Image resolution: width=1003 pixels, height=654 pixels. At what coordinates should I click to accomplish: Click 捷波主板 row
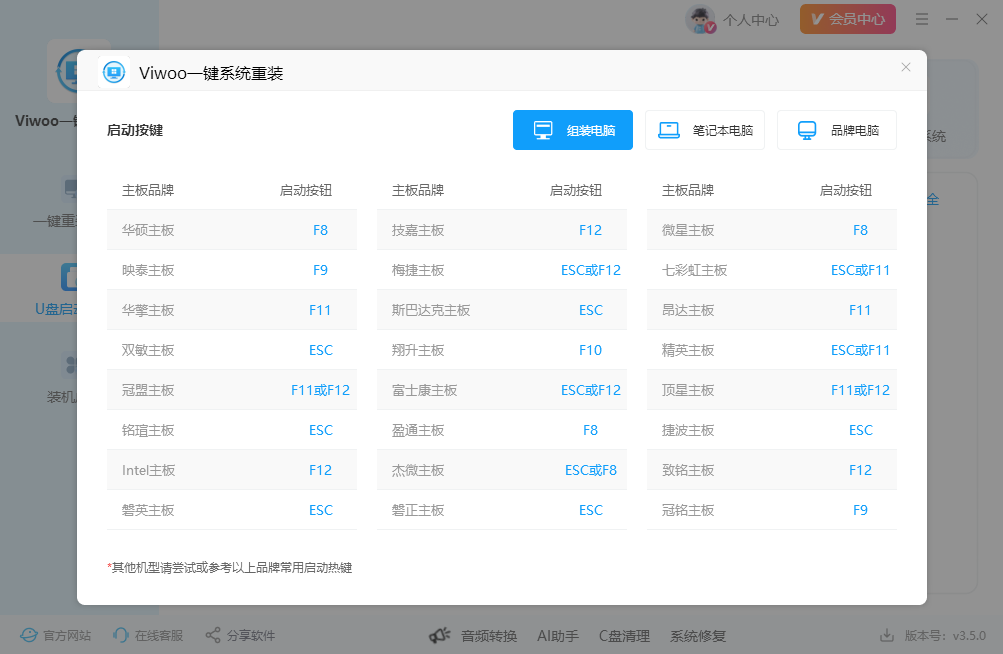coord(772,430)
